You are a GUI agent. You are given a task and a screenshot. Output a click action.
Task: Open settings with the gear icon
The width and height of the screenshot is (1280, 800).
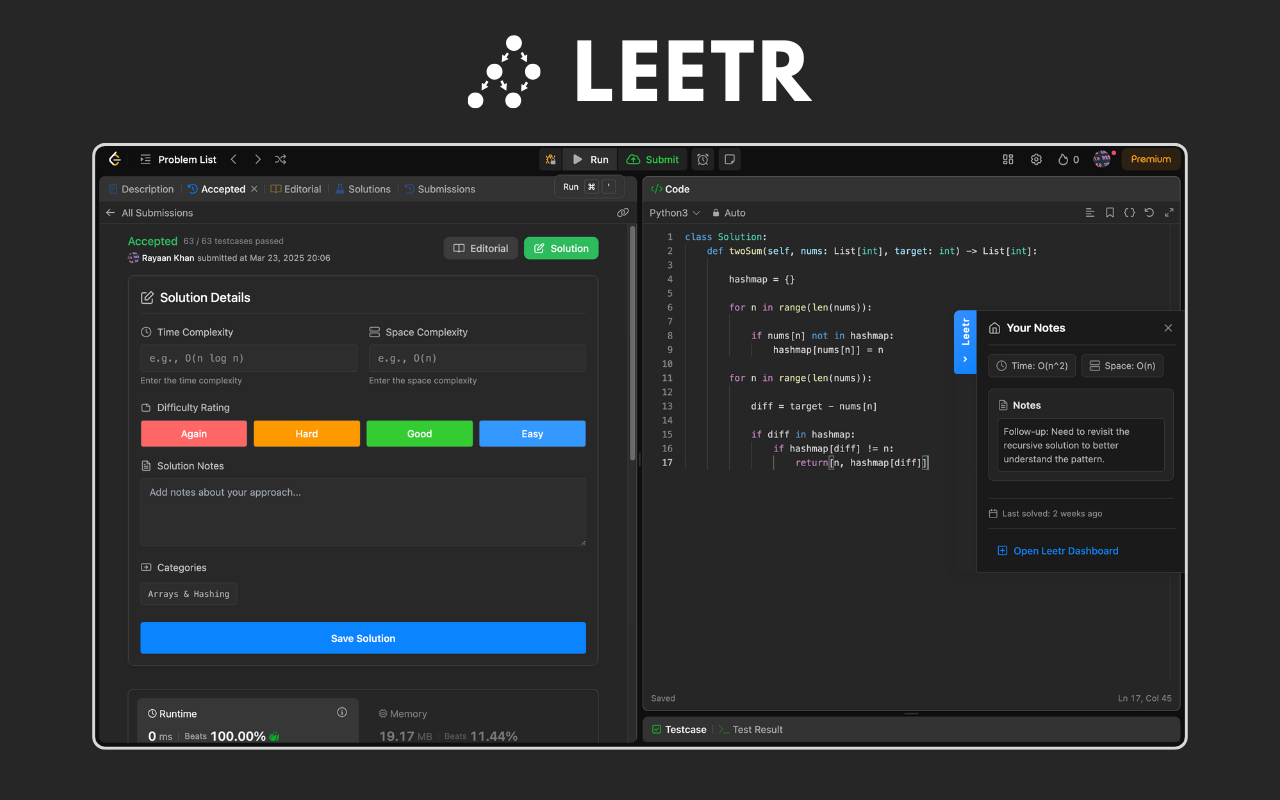click(1036, 159)
